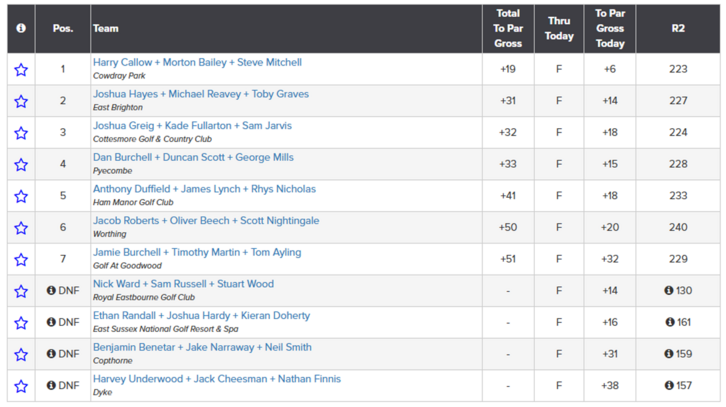
Task: Favorite the Harry Callow team with the star
Action: point(21,70)
